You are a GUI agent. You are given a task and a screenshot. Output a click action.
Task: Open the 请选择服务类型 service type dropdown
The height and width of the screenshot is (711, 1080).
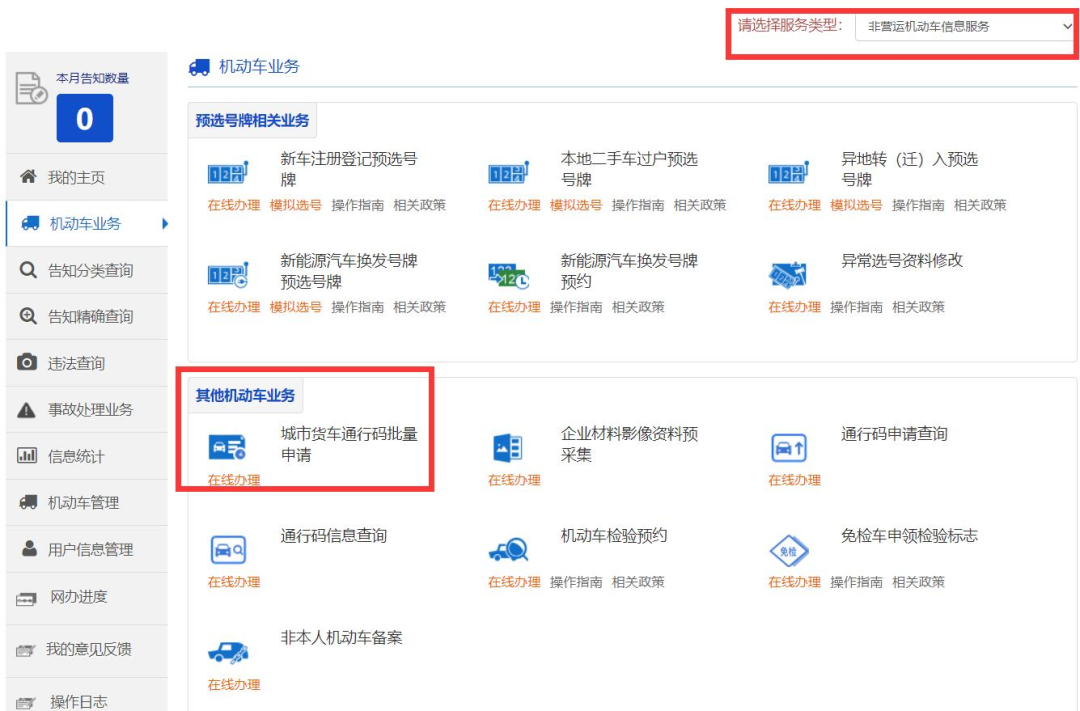point(965,27)
